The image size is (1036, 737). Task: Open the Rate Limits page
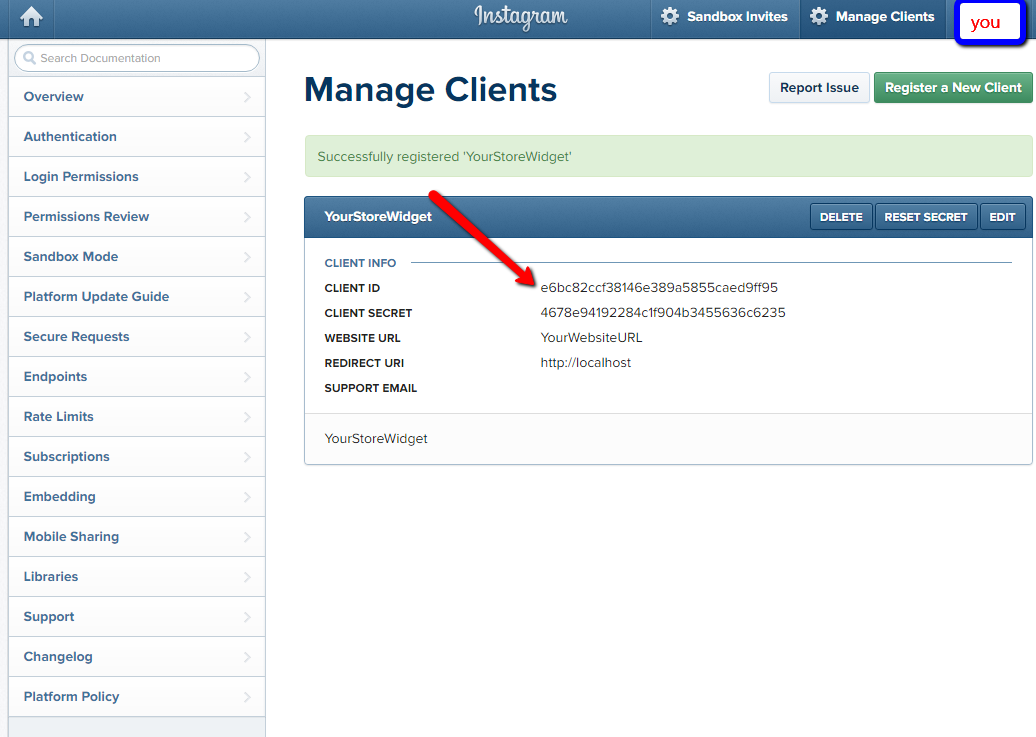click(x=59, y=417)
